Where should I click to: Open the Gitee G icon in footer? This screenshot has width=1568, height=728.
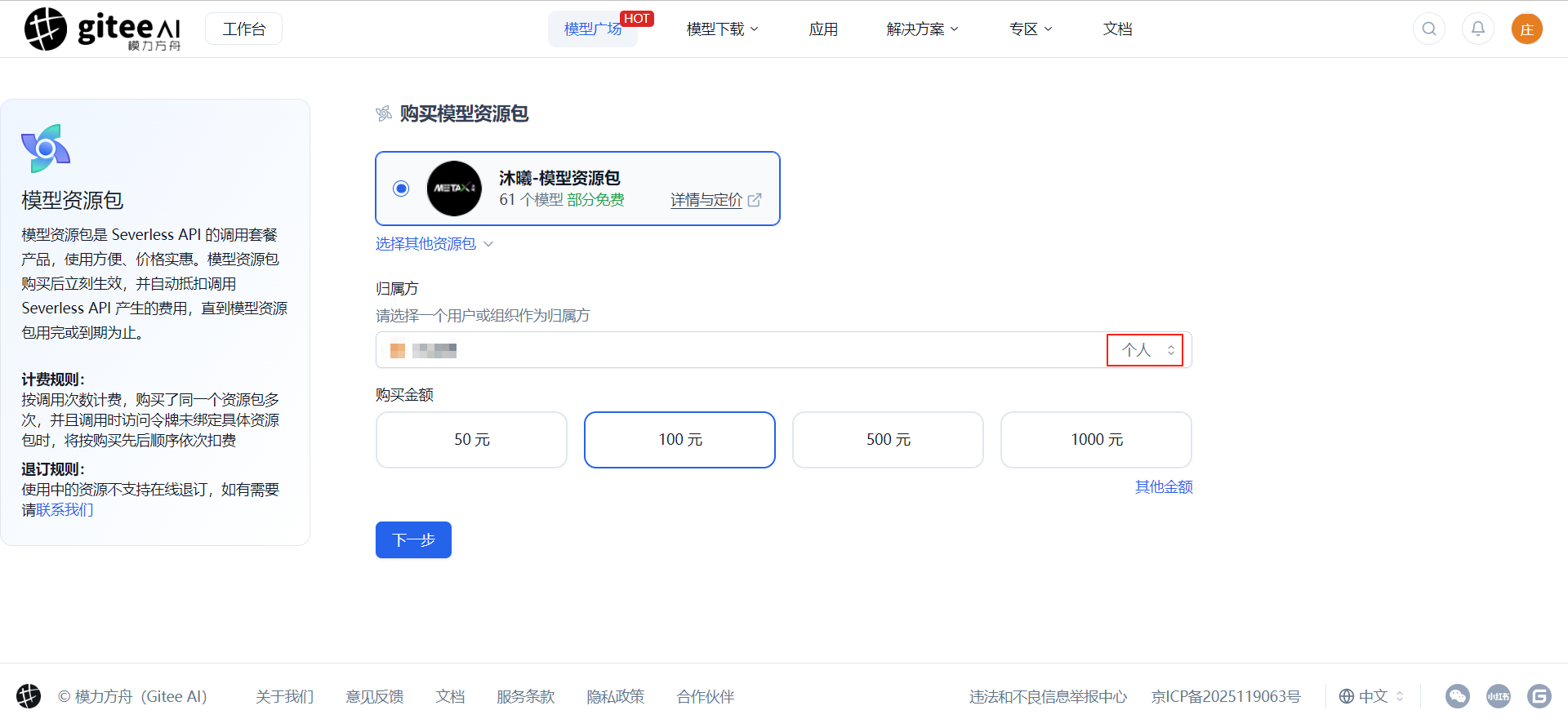1539,696
